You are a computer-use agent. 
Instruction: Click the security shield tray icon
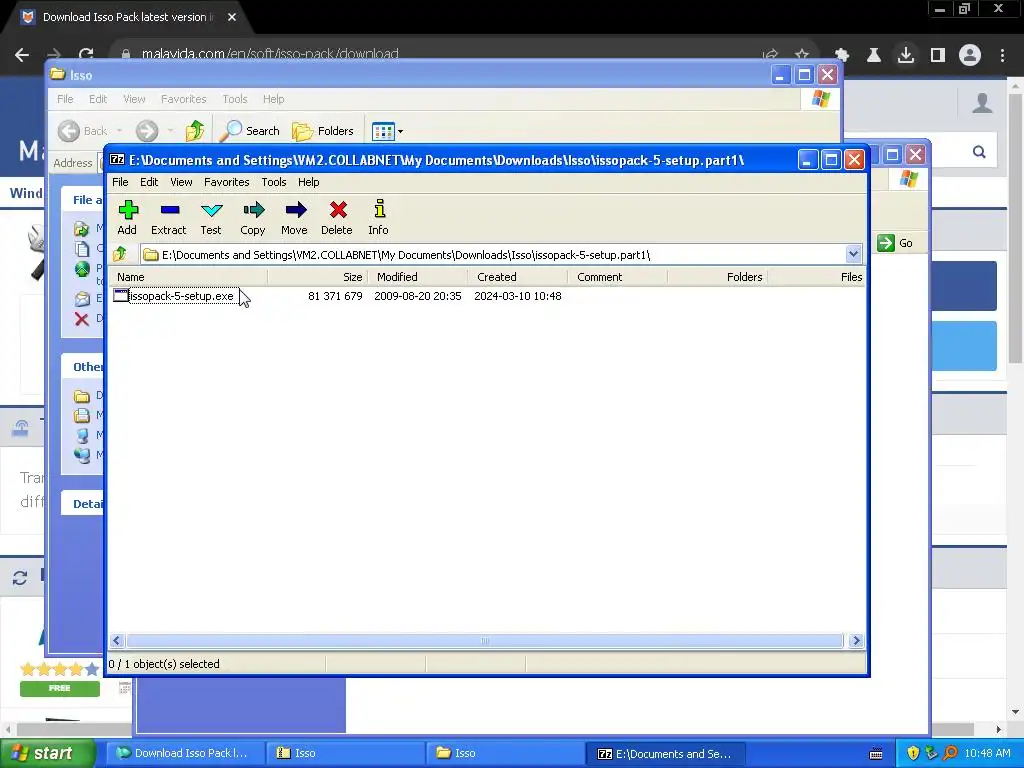912,753
